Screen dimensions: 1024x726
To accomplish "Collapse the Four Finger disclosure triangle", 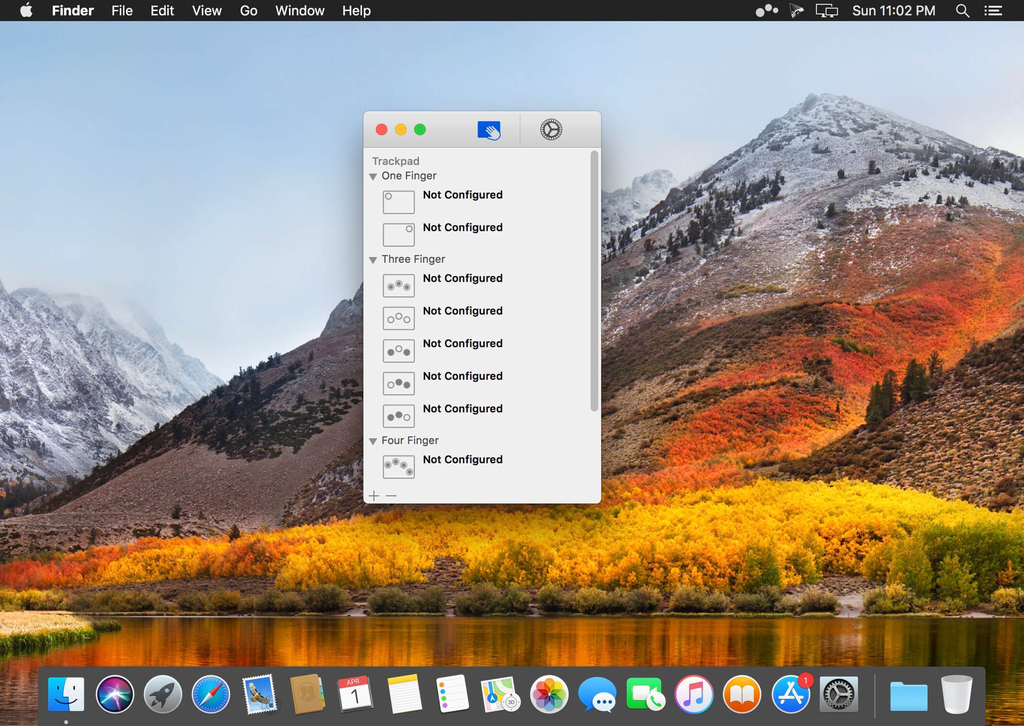I will (373, 441).
